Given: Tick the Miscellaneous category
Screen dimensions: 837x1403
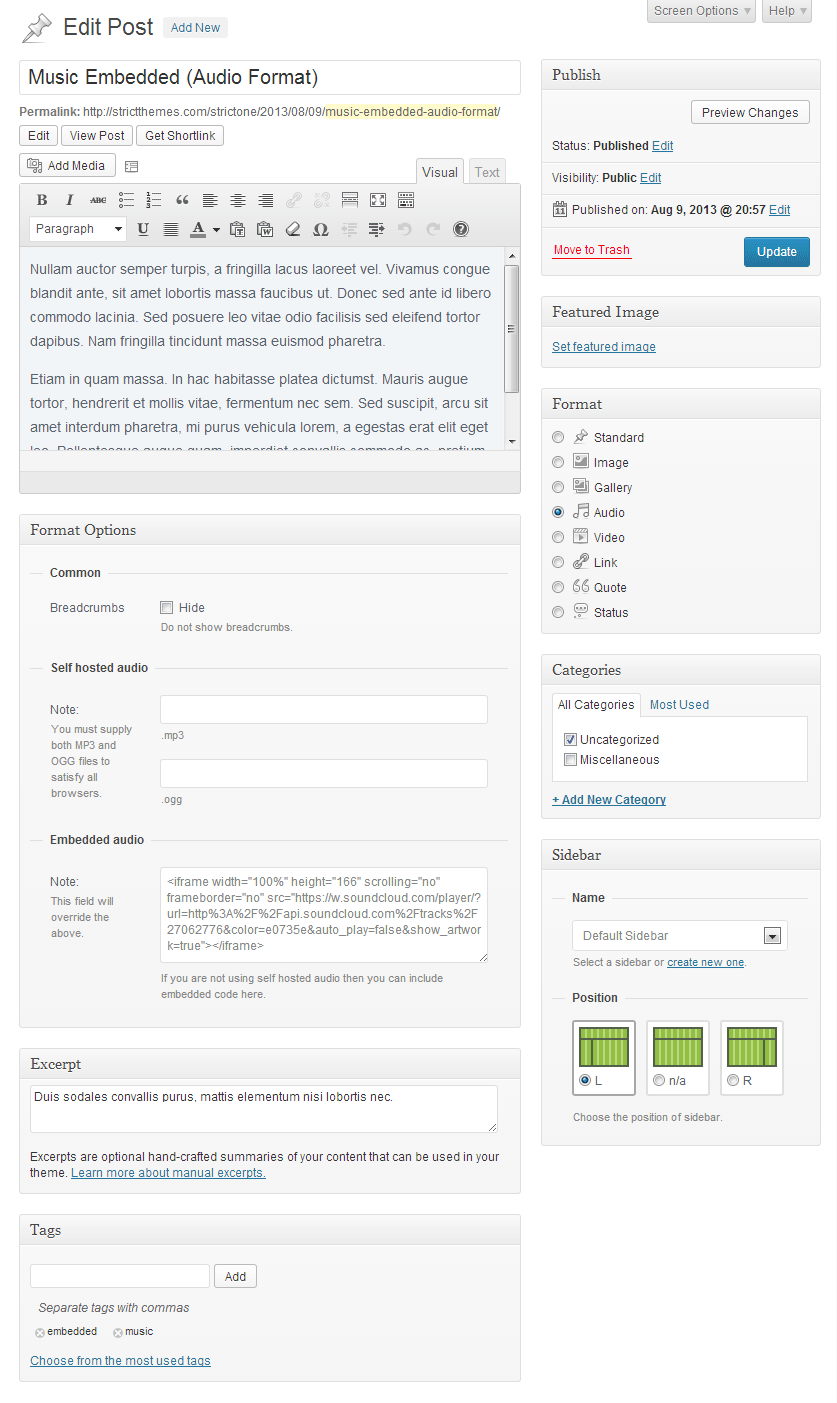Looking at the screenshot, I should pyautogui.click(x=570, y=760).
